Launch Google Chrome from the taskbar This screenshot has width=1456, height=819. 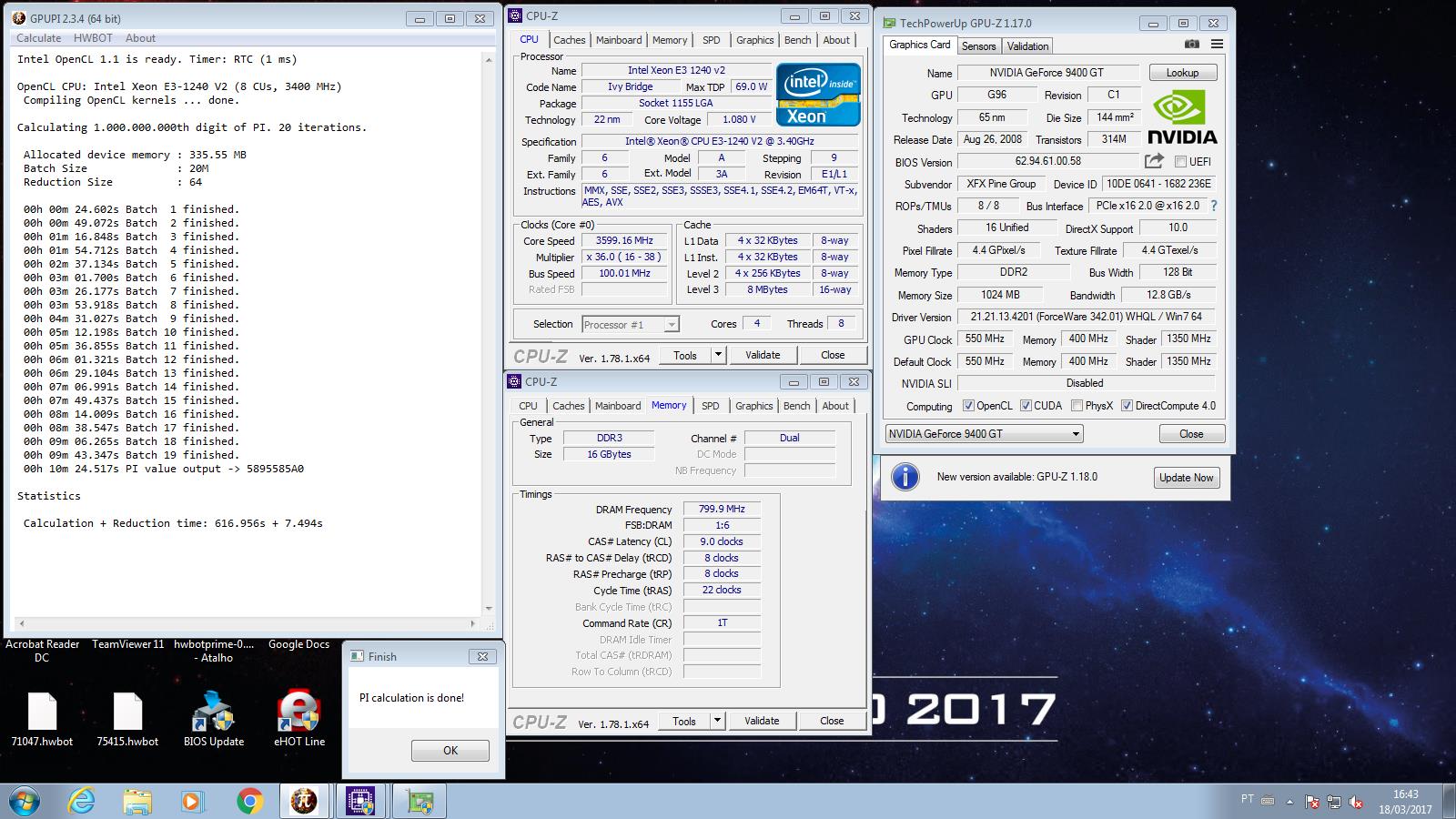(249, 801)
